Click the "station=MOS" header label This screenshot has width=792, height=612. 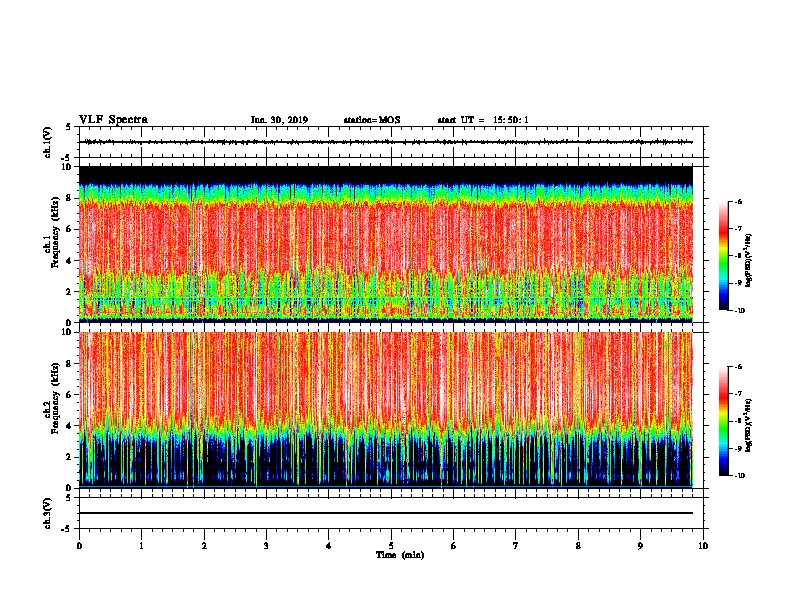coord(372,120)
